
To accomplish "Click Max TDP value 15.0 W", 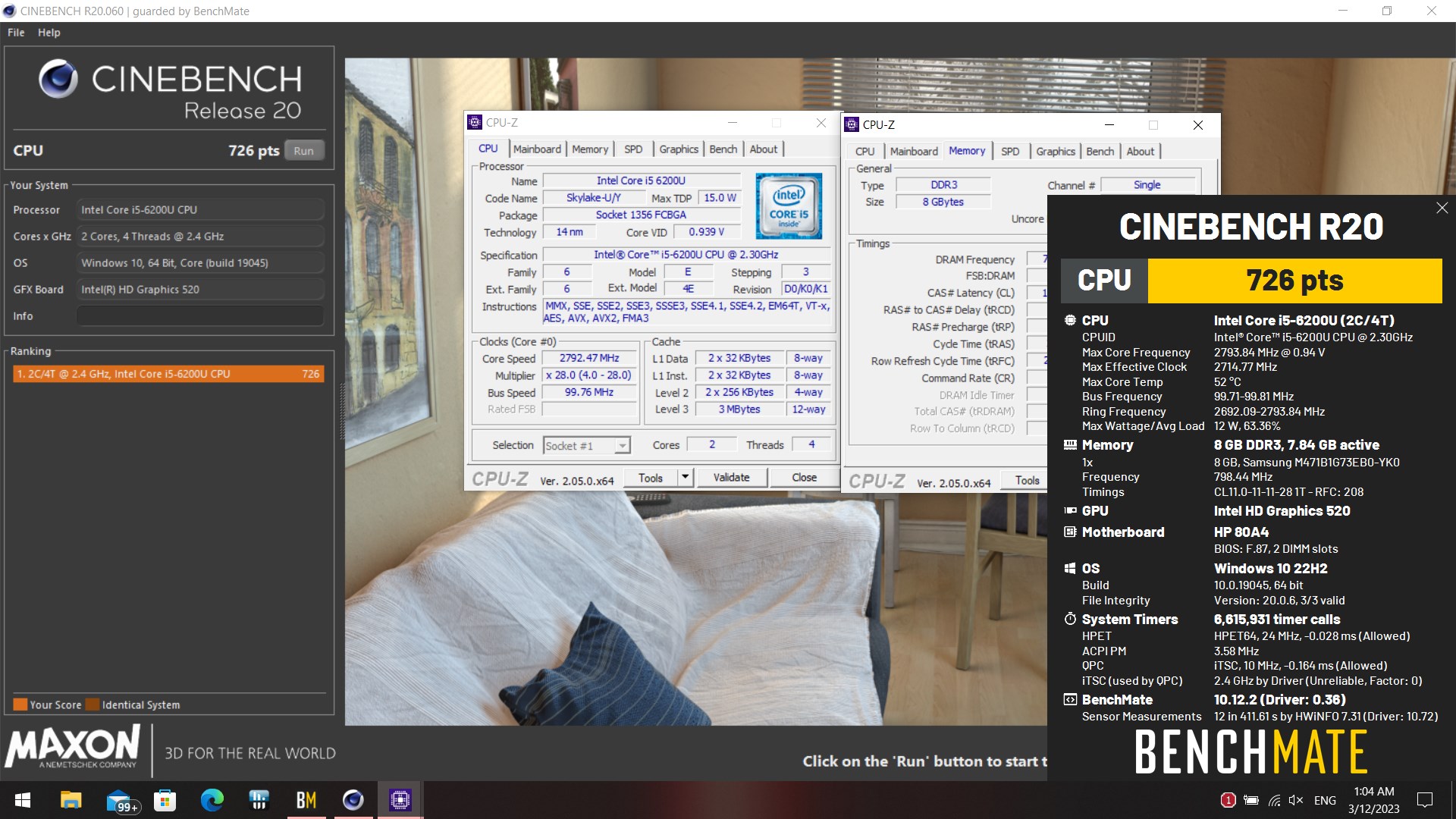I will 720,197.
